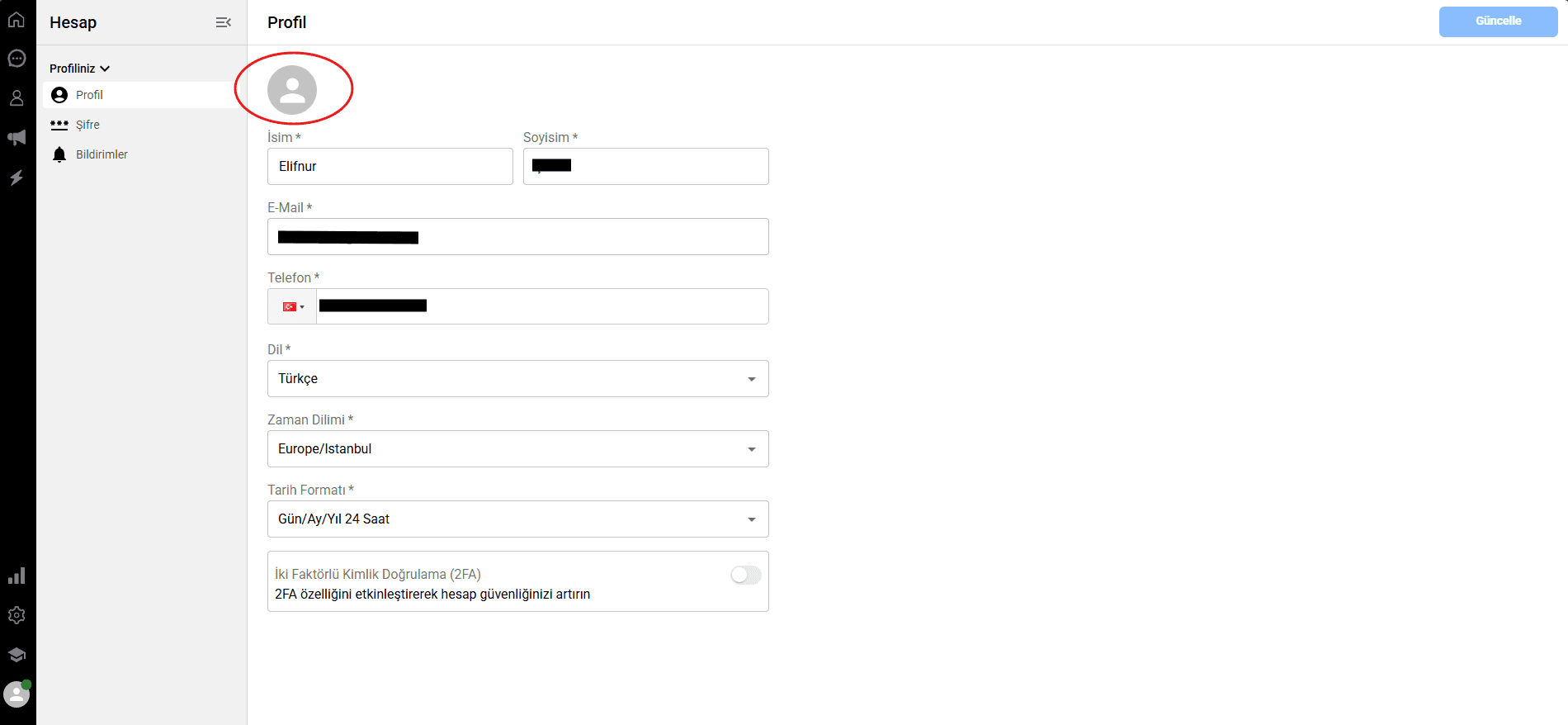
Task: Open the settings gear icon
Action: click(x=17, y=615)
